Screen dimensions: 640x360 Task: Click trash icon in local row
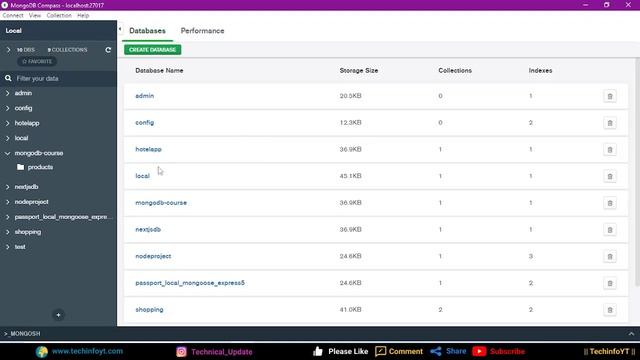(610, 176)
